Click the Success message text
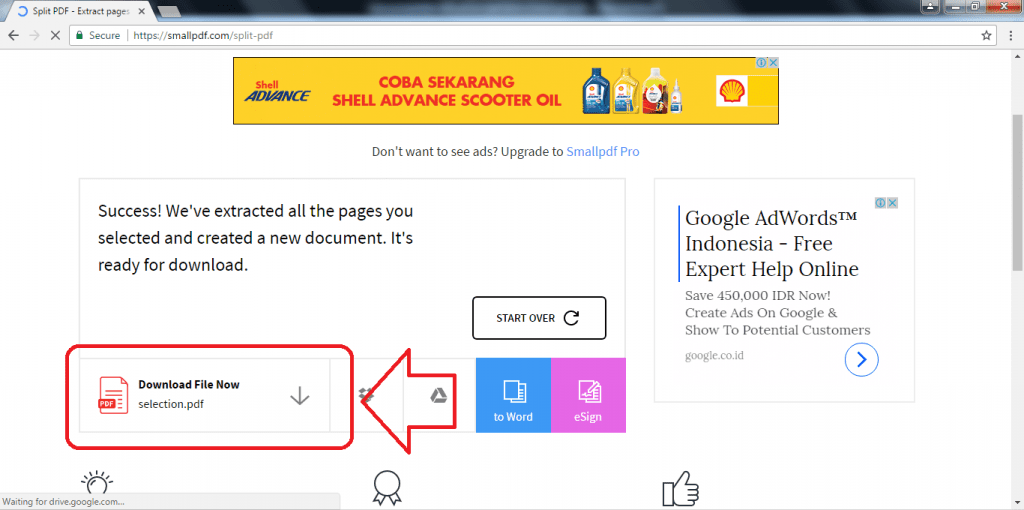 click(x=255, y=239)
